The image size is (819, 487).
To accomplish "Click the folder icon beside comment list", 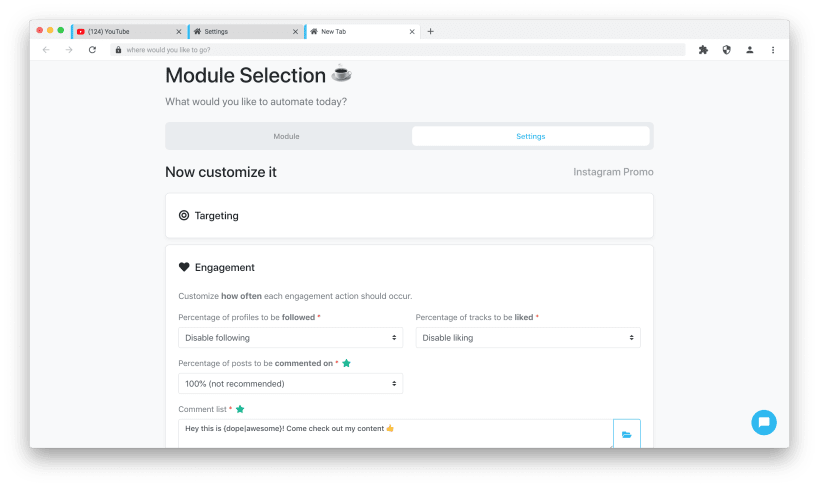I will tap(626, 434).
